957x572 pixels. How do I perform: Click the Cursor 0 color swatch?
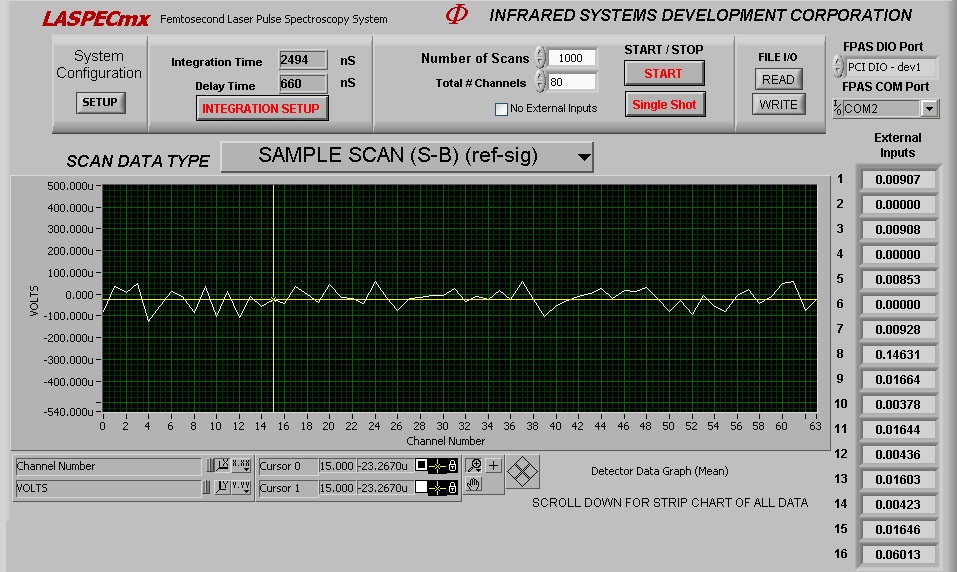click(422, 466)
